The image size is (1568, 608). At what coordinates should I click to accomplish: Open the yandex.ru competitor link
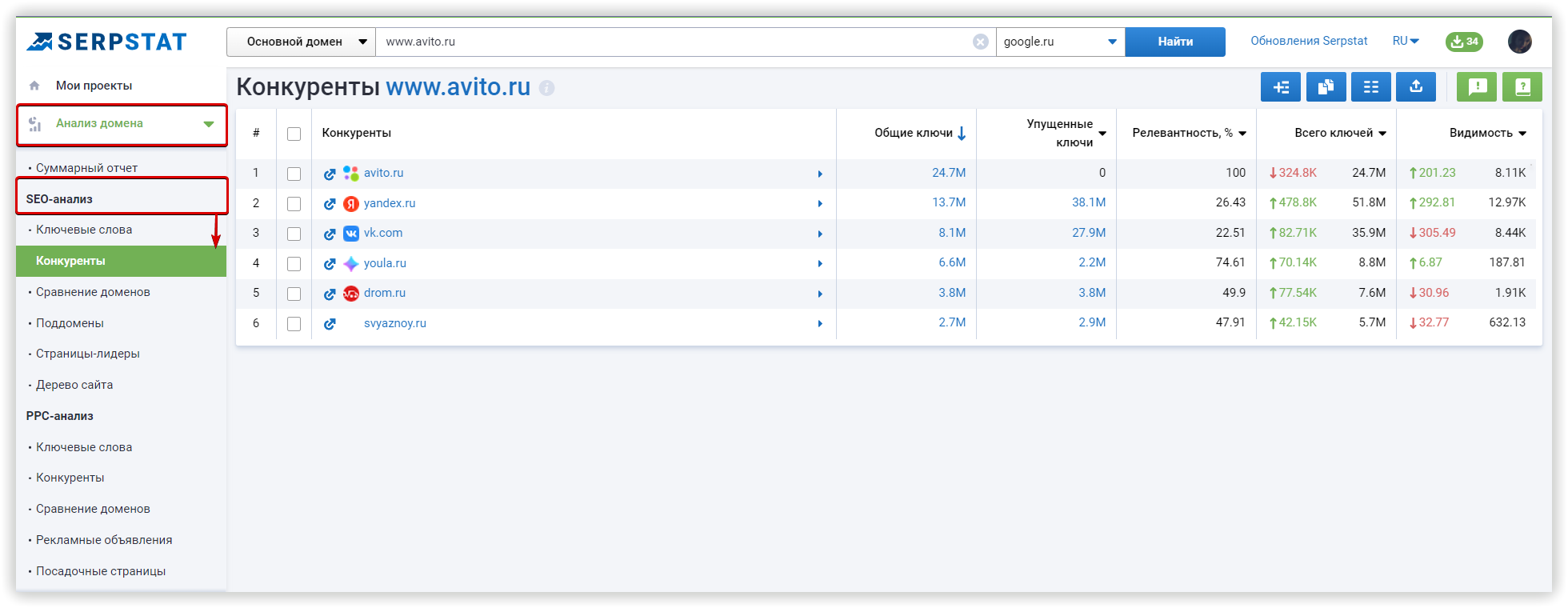click(x=390, y=203)
